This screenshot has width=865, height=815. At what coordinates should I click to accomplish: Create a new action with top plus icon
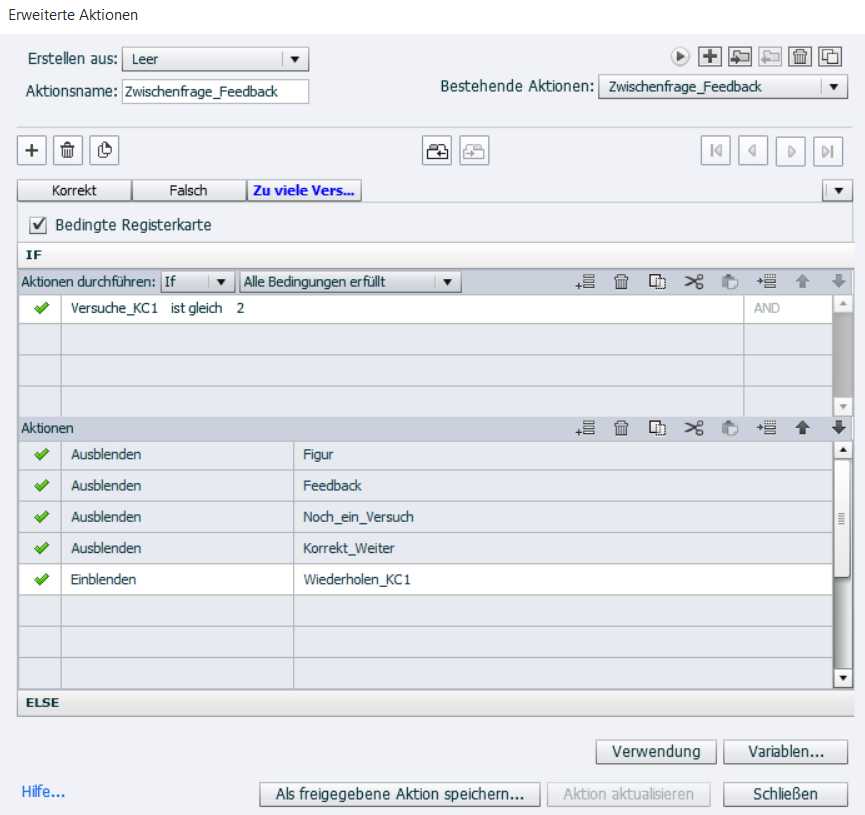pyautogui.click(x=710, y=57)
